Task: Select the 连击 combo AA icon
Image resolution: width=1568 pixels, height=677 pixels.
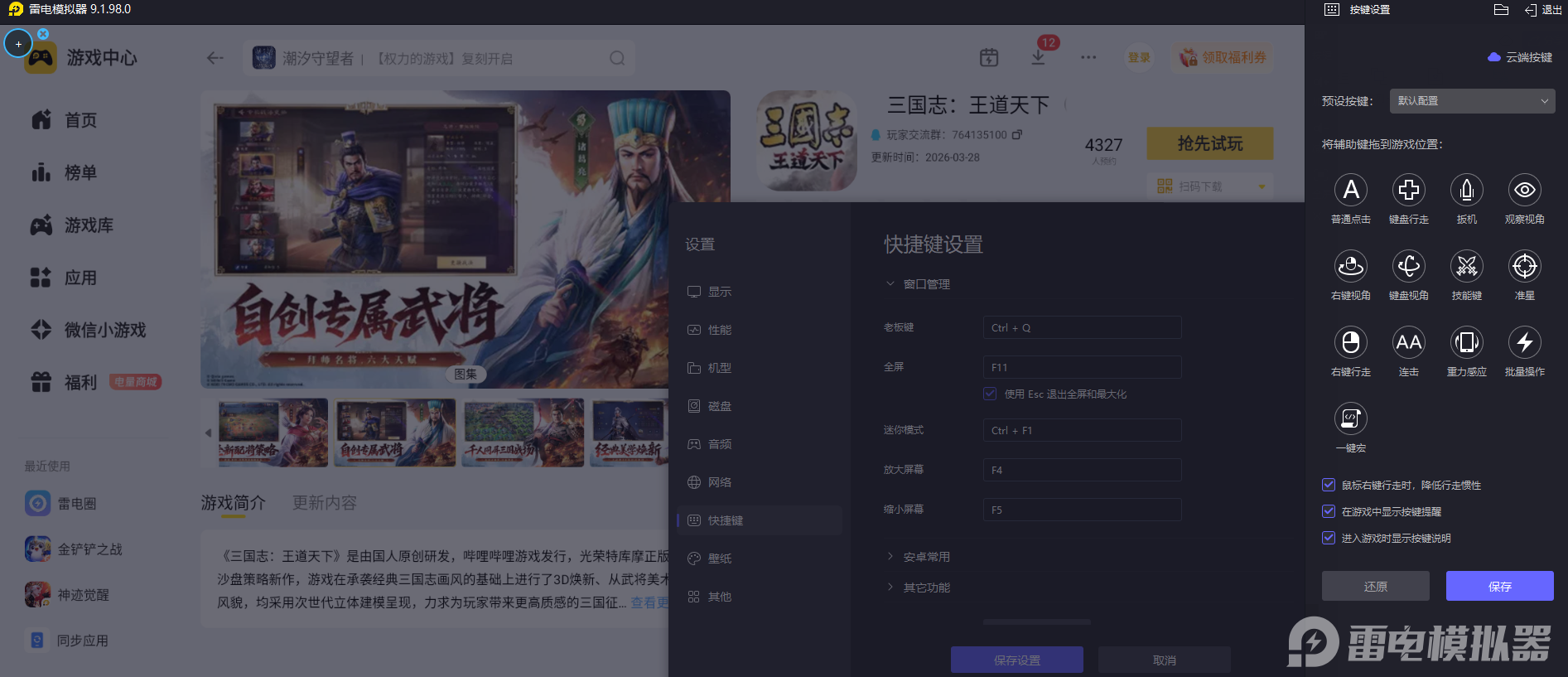Action: tap(1409, 343)
